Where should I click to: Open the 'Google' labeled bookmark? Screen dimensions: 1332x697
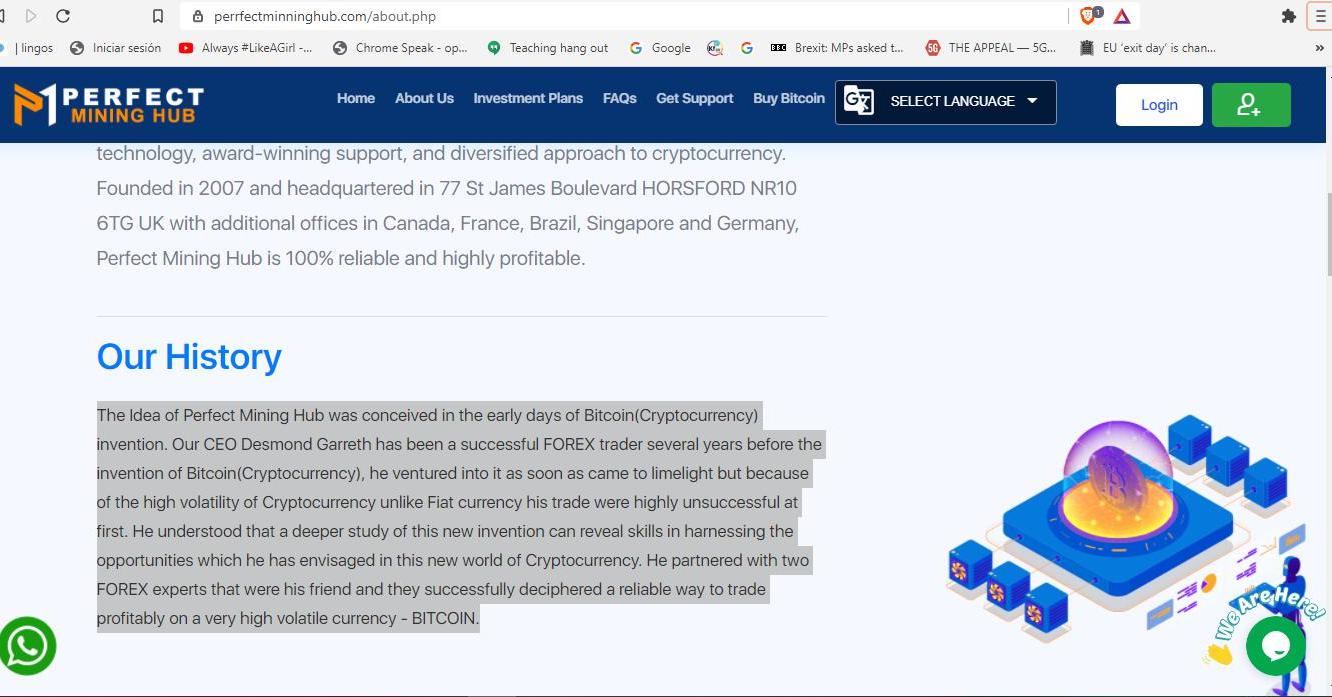coord(660,47)
